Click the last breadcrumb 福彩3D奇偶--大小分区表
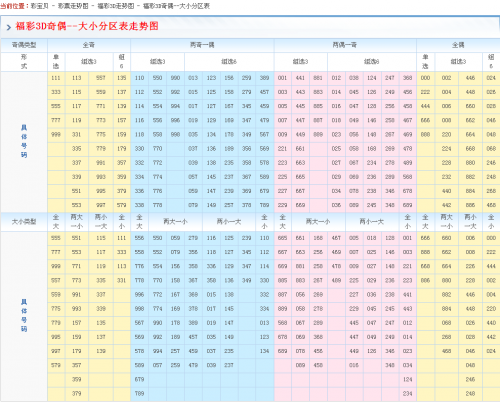The image size is (500, 402). [x=176, y=6]
